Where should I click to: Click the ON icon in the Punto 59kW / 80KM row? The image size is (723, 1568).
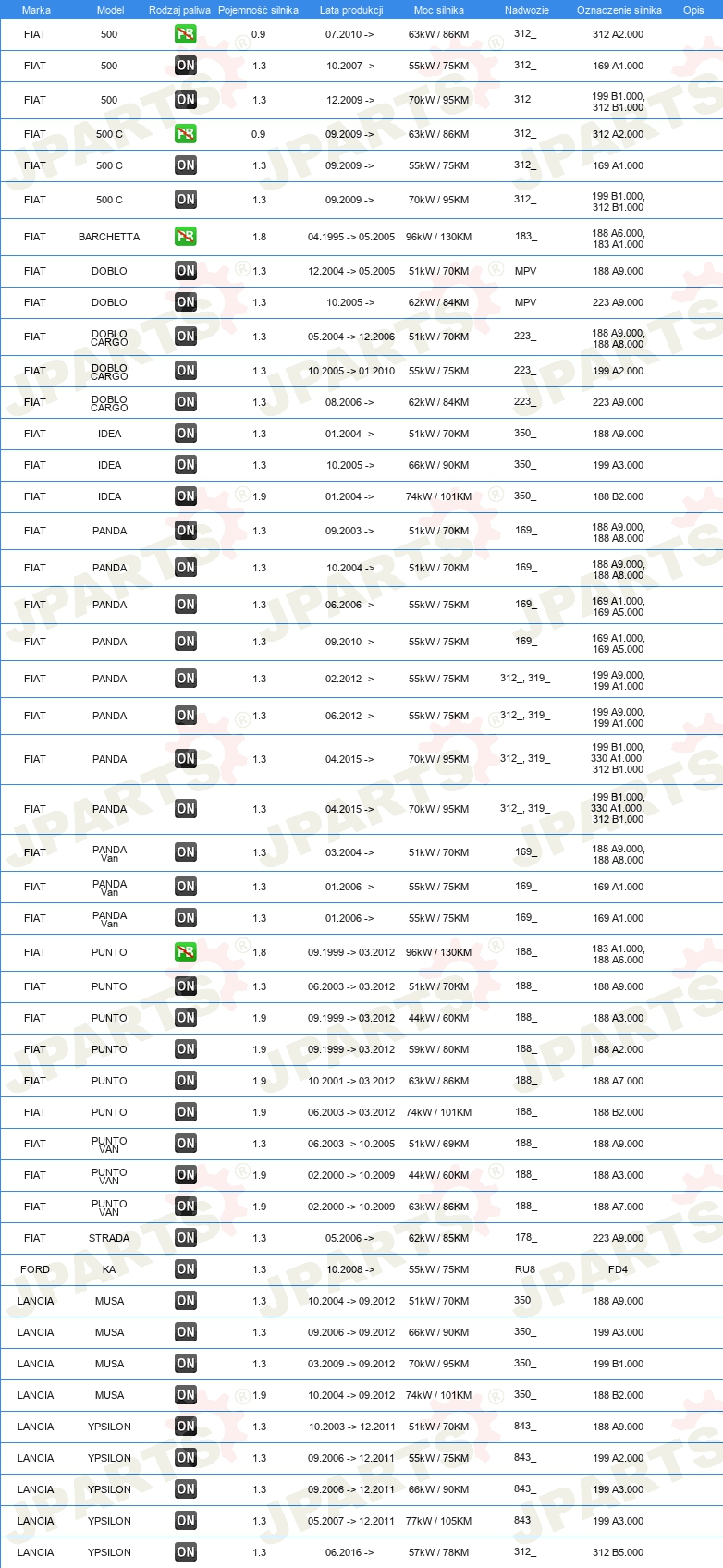coord(186,1049)
